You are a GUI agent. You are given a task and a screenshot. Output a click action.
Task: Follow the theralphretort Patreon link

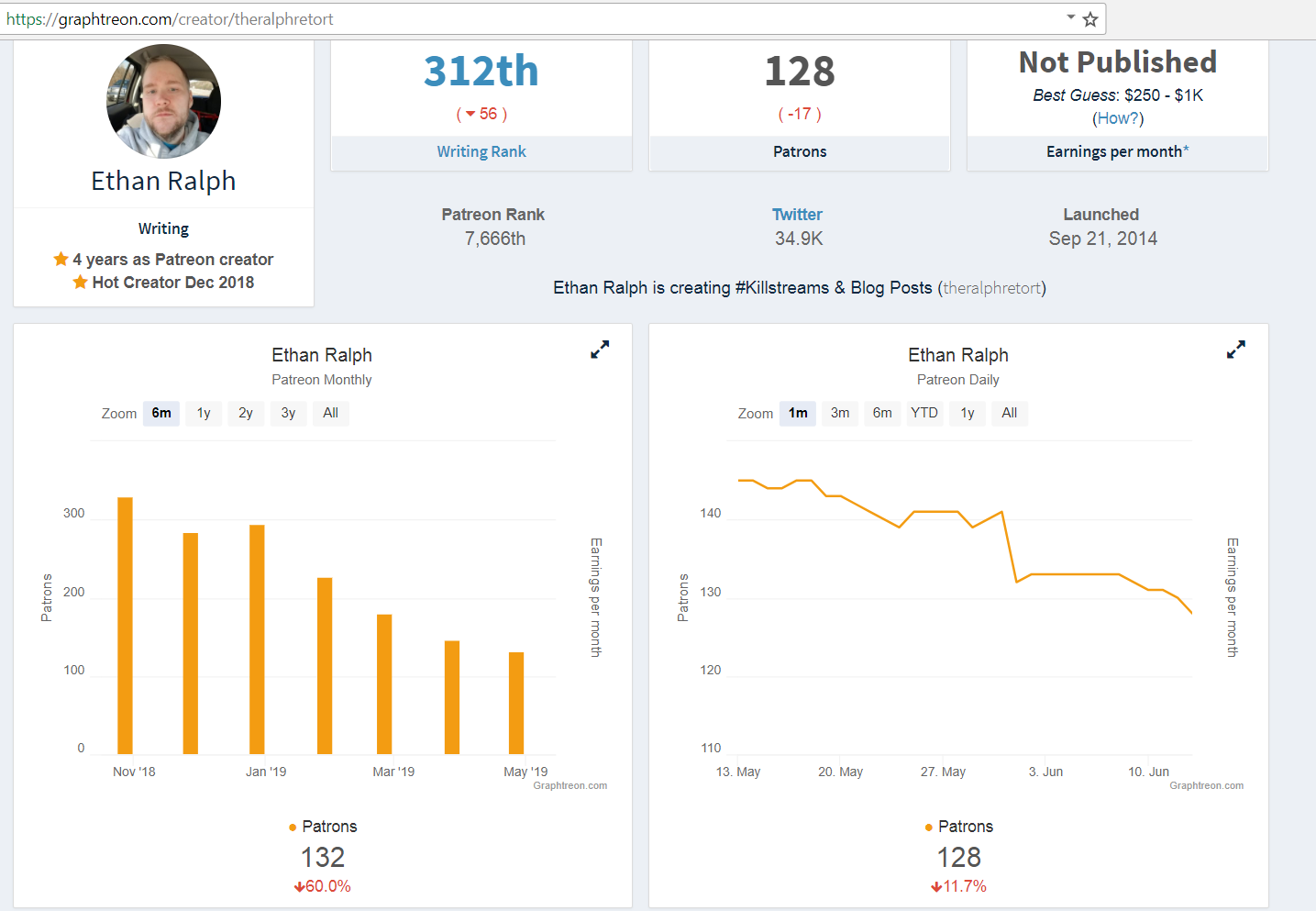(992, 288)
